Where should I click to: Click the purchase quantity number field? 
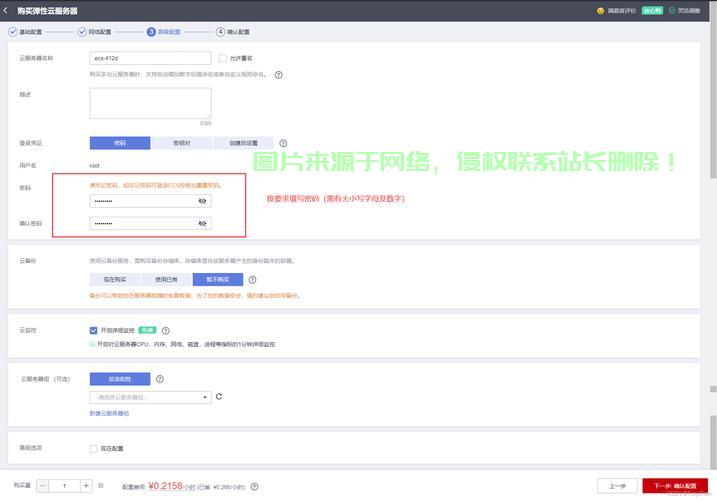(x=64, y=485)
